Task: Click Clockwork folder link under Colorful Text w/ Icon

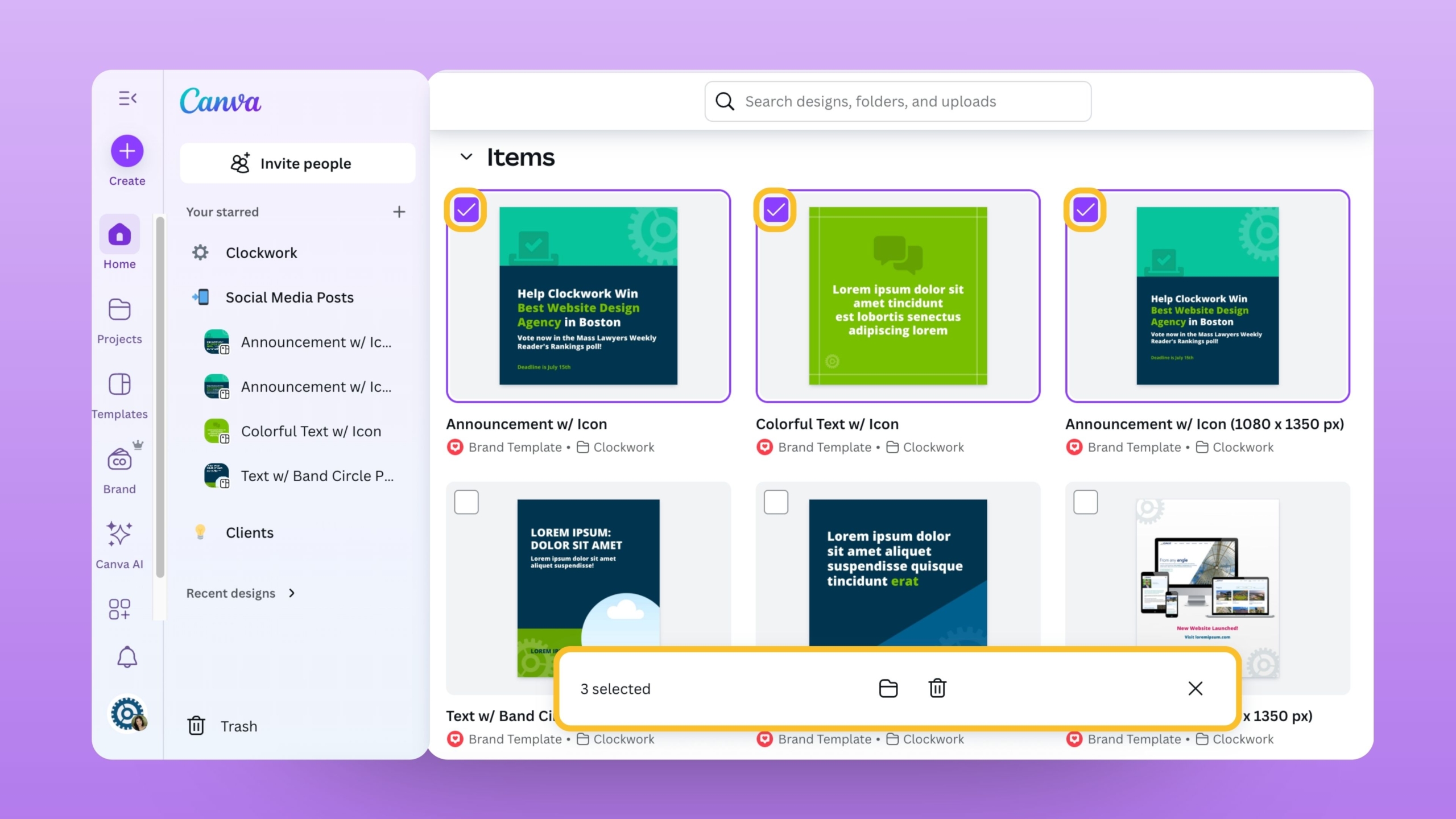Action: pyautogui.click(x=925, y=447)
